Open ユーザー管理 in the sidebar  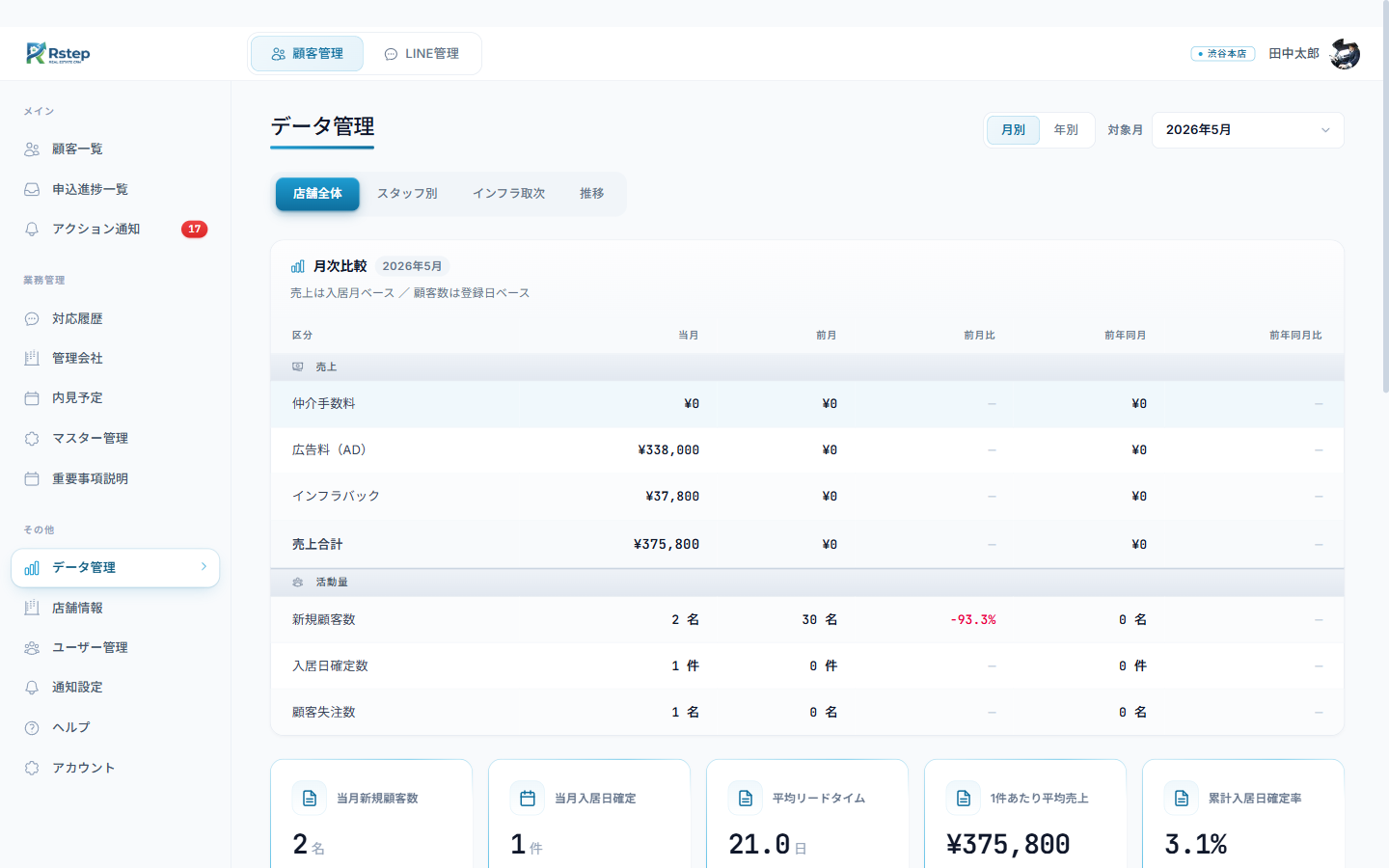coord(115,648)
